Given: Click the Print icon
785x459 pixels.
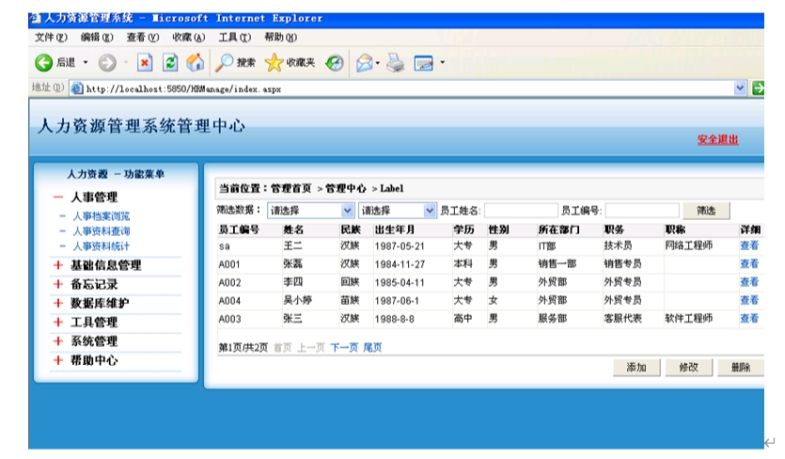Looking at the screenshot, I should (x=396, y=63).
